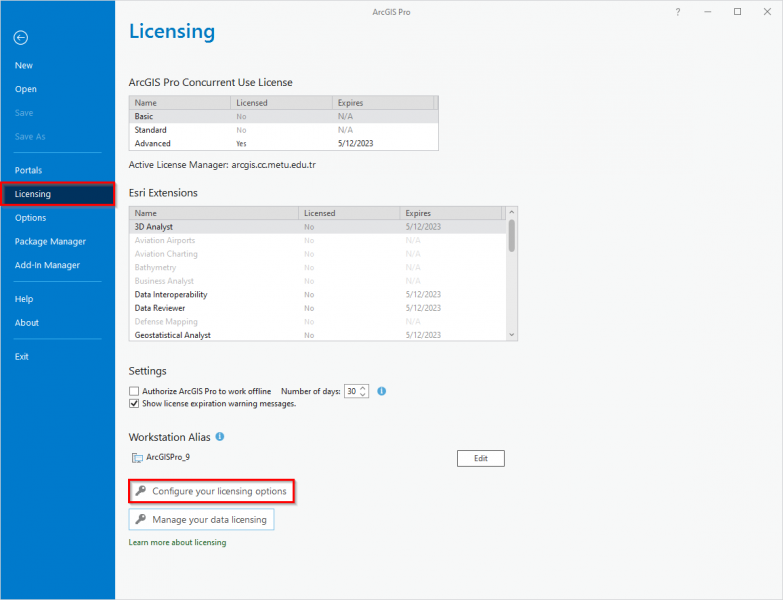Select Data Interoperability extension row
This screenshot has height=600, width=783.
coord(318,295)
